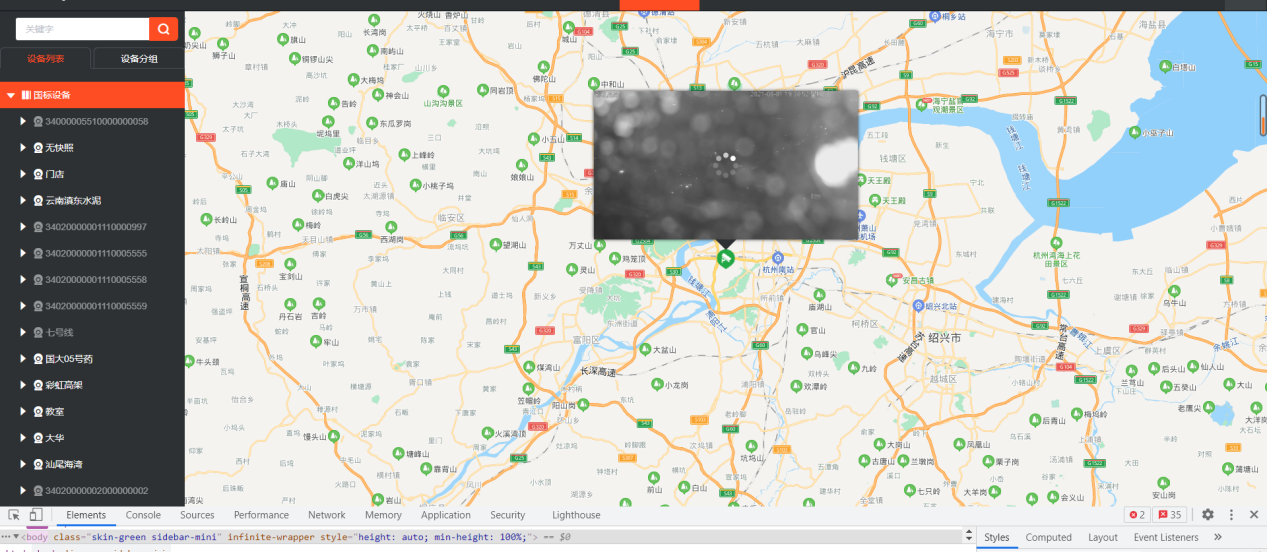
Task: Open the Layout pane tab
Action: click(x=1103, y=537)
